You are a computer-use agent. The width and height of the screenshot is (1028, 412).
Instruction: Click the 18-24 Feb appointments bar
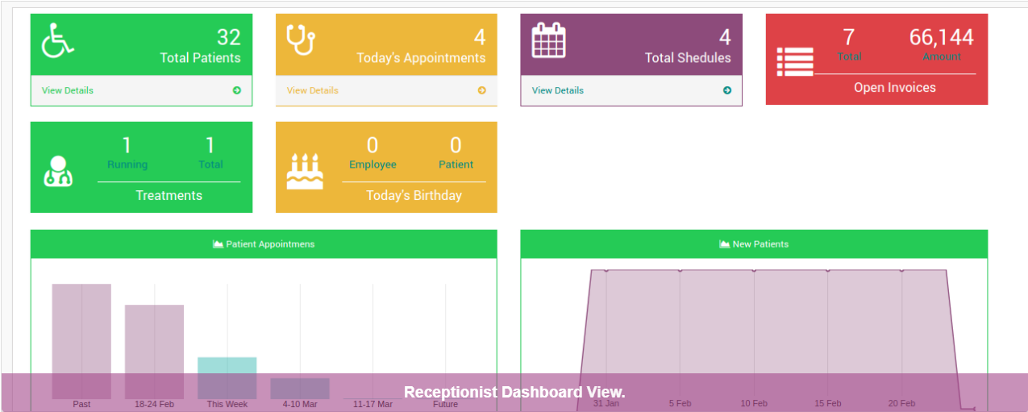click(154, 350)
